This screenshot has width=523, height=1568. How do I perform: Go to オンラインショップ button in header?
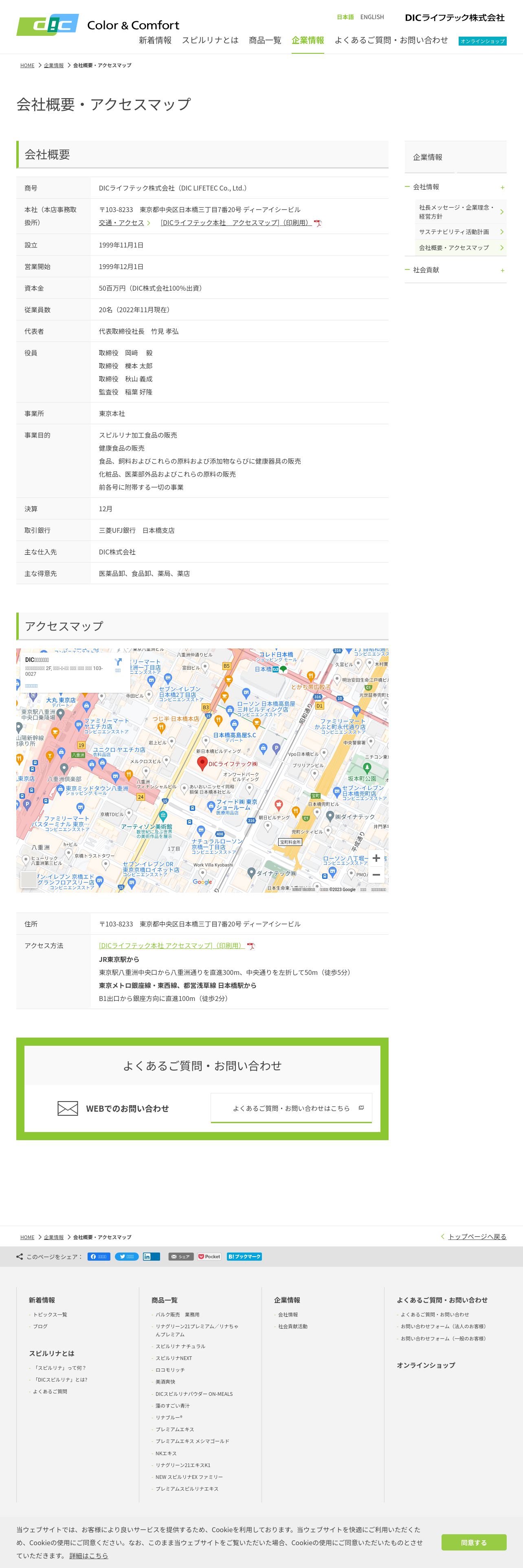[482, 41]
